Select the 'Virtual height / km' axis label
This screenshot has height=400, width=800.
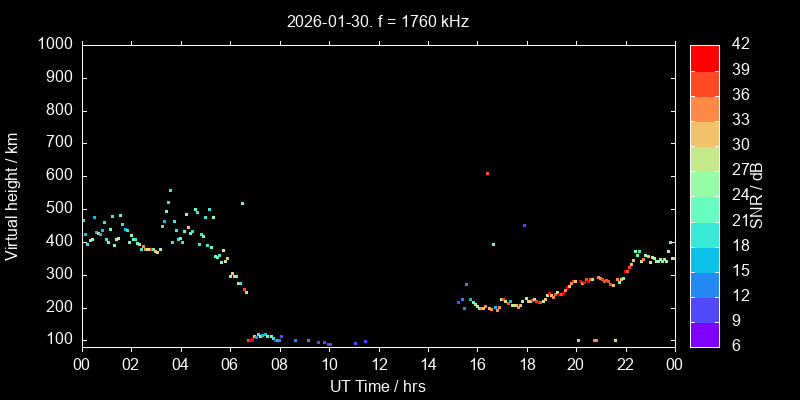[x=12, y=196]
